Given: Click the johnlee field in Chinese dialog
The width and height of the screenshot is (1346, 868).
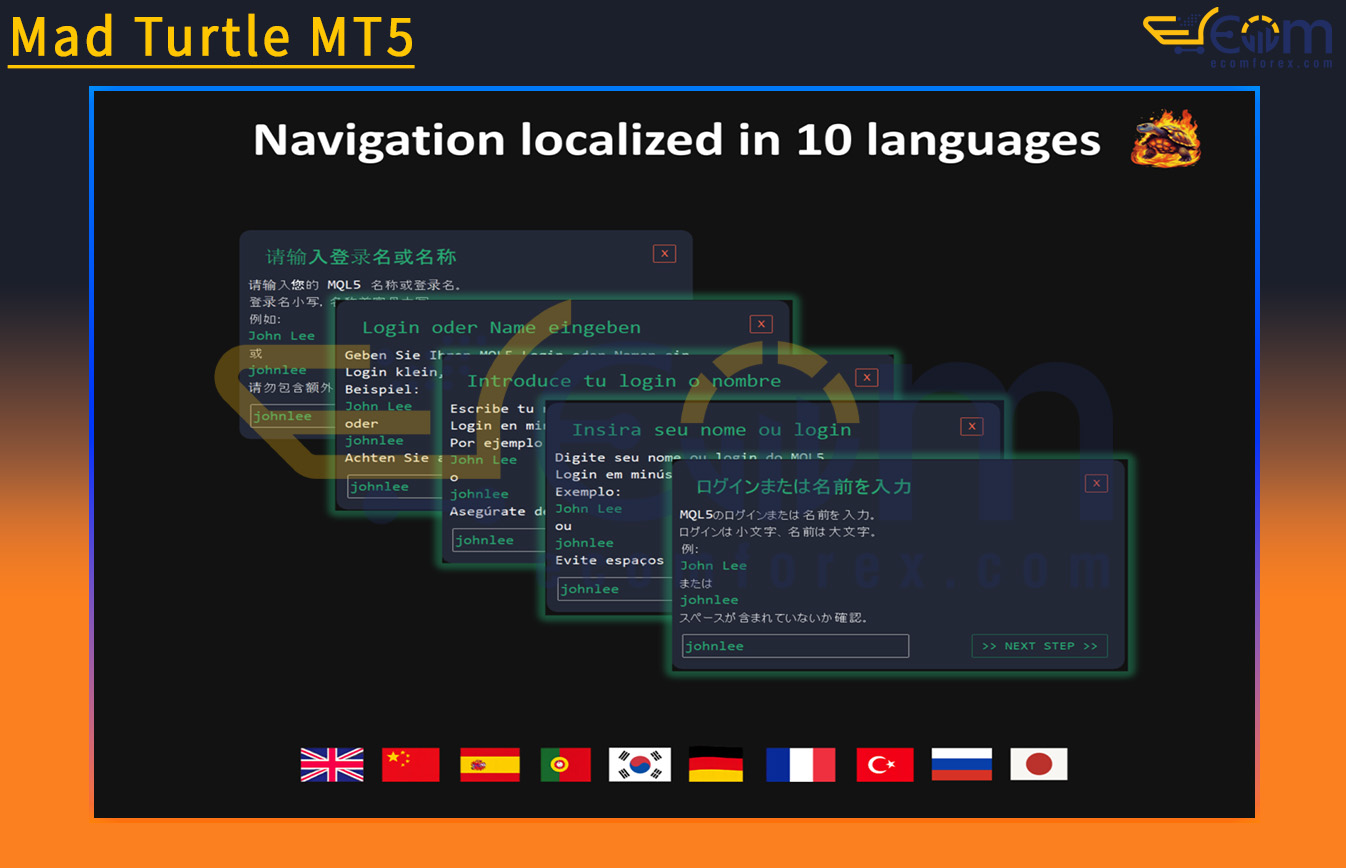Looking at the screenshot, I should click(293, 416).
